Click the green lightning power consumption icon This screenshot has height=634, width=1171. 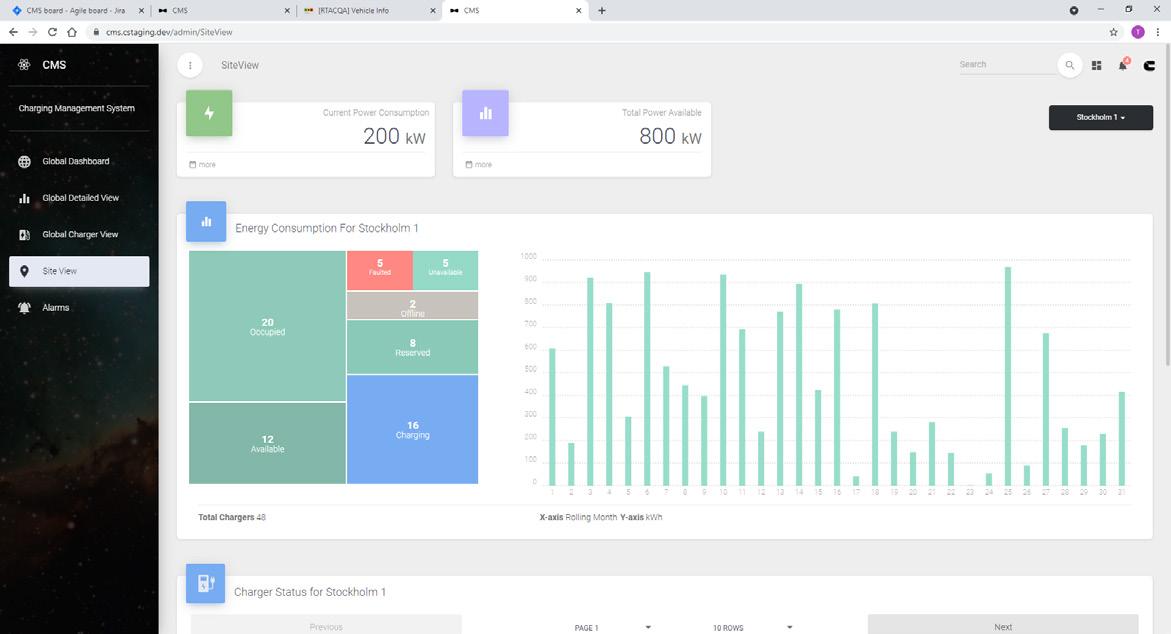pos(209,113)
